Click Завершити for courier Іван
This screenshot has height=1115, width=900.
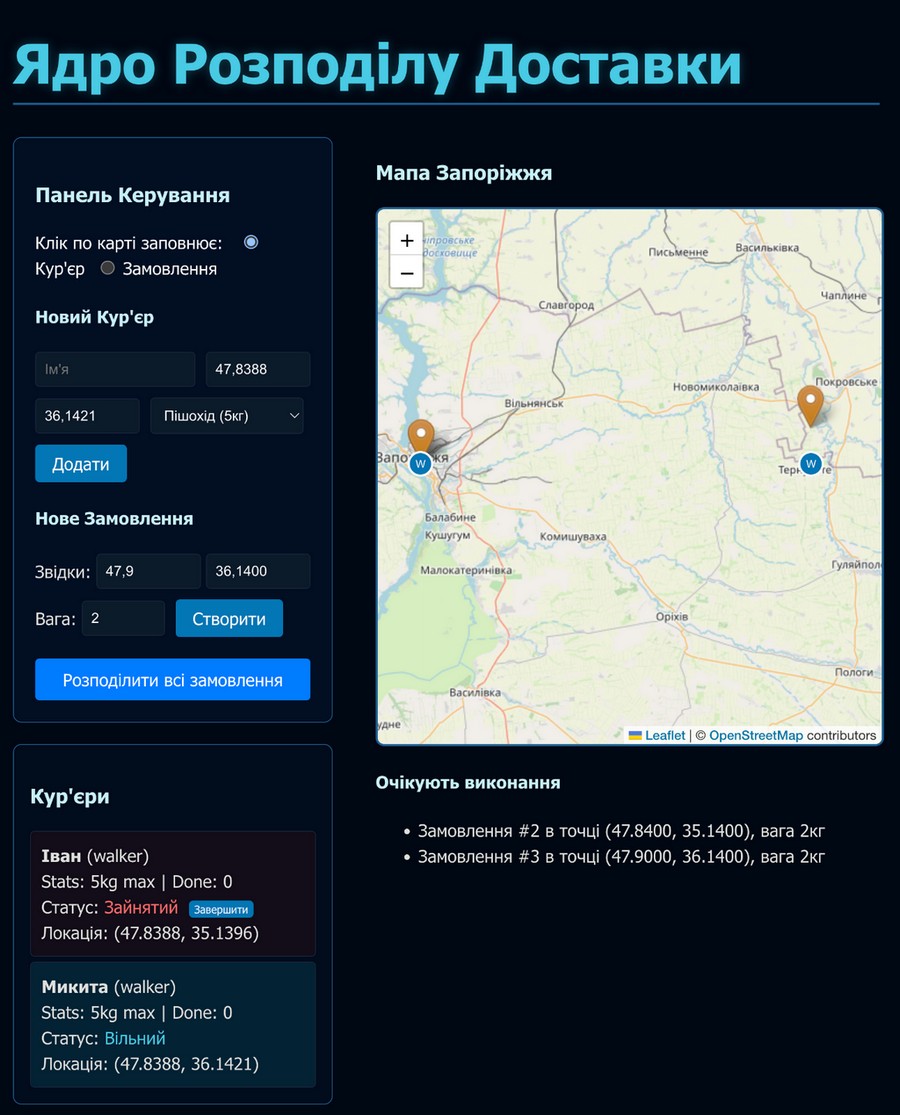point(220,909)
